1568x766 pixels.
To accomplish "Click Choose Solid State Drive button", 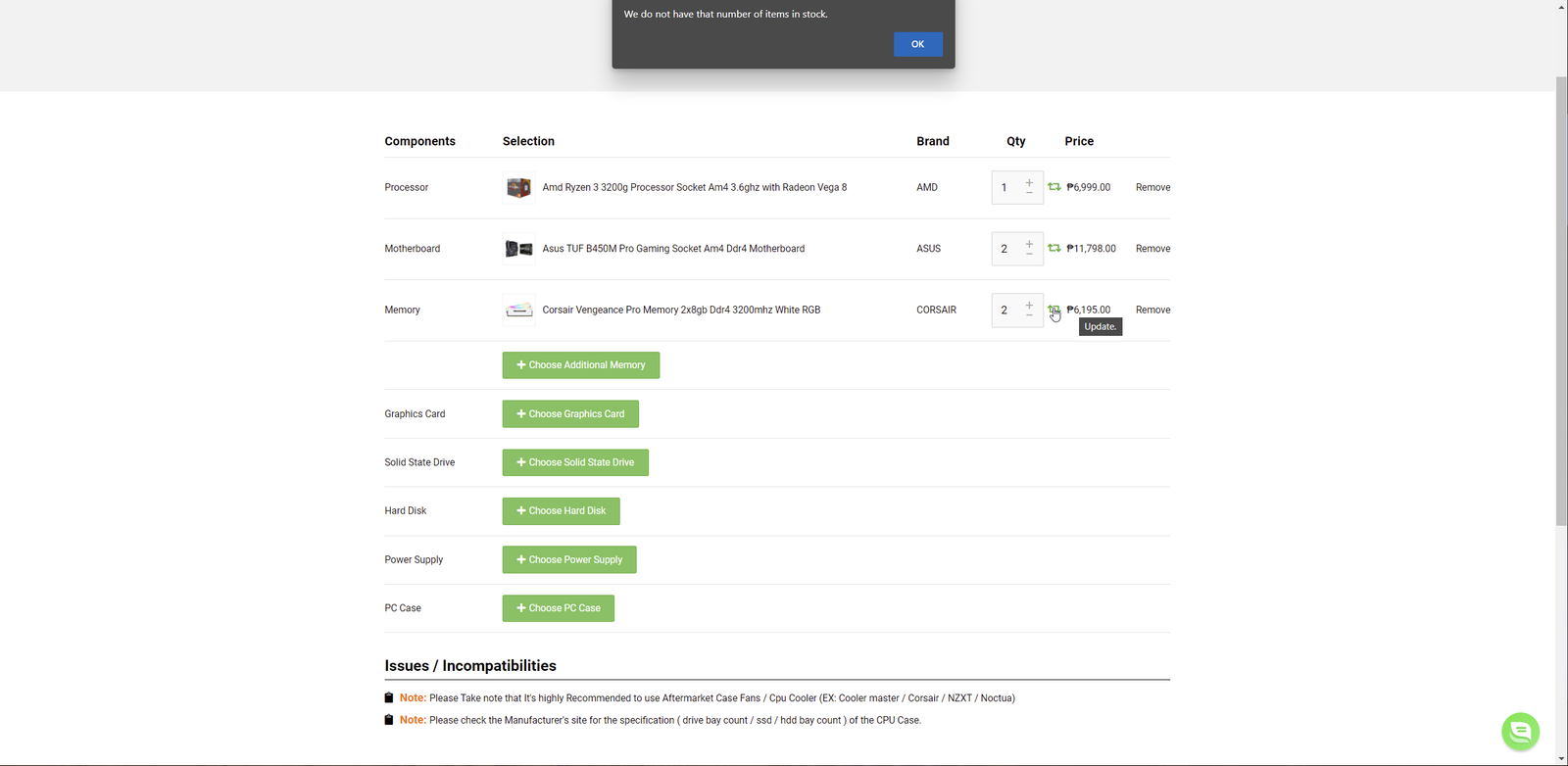I will [x=575, y=462].
